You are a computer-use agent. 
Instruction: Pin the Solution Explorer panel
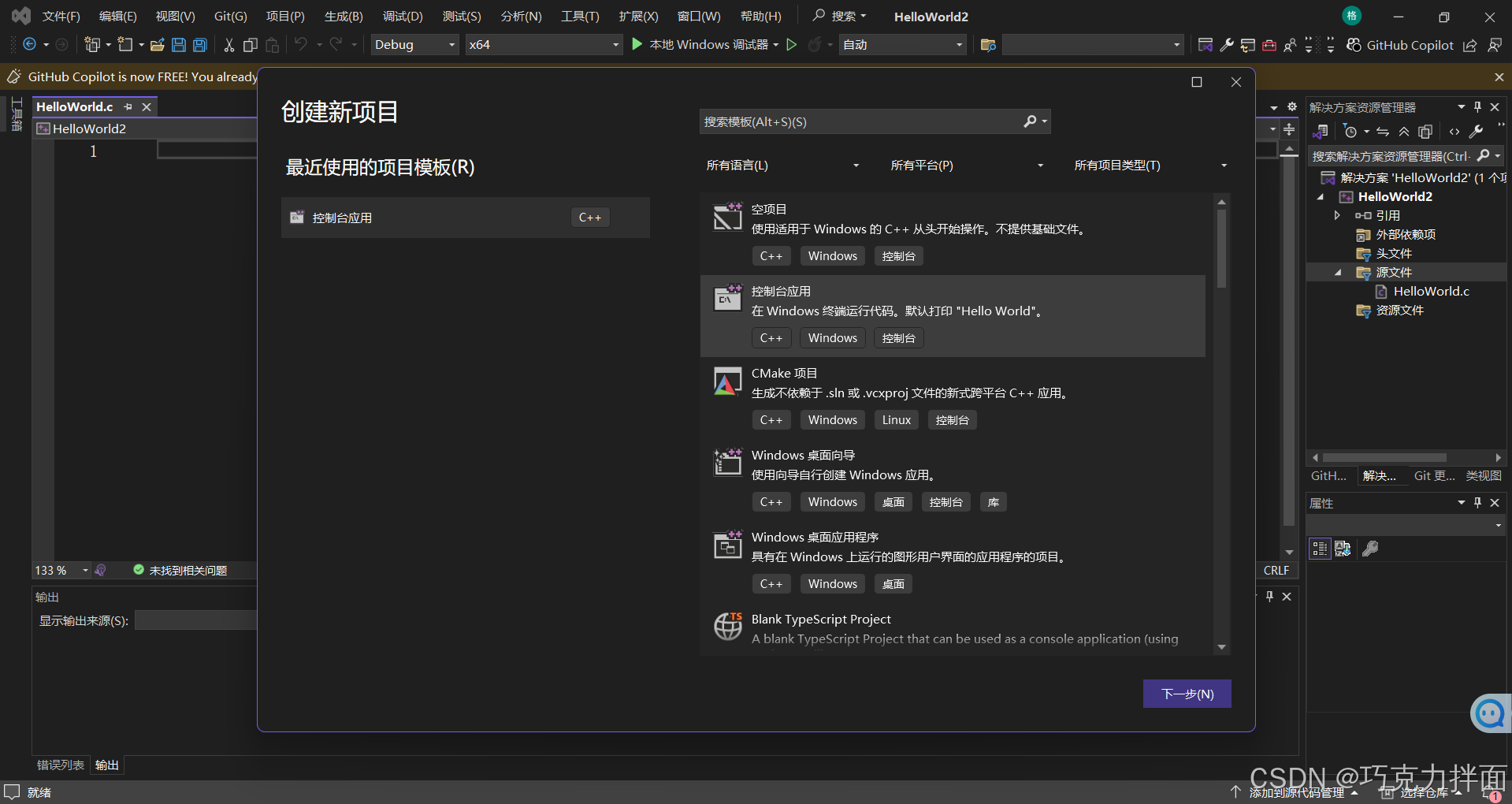coord(1477,106)
